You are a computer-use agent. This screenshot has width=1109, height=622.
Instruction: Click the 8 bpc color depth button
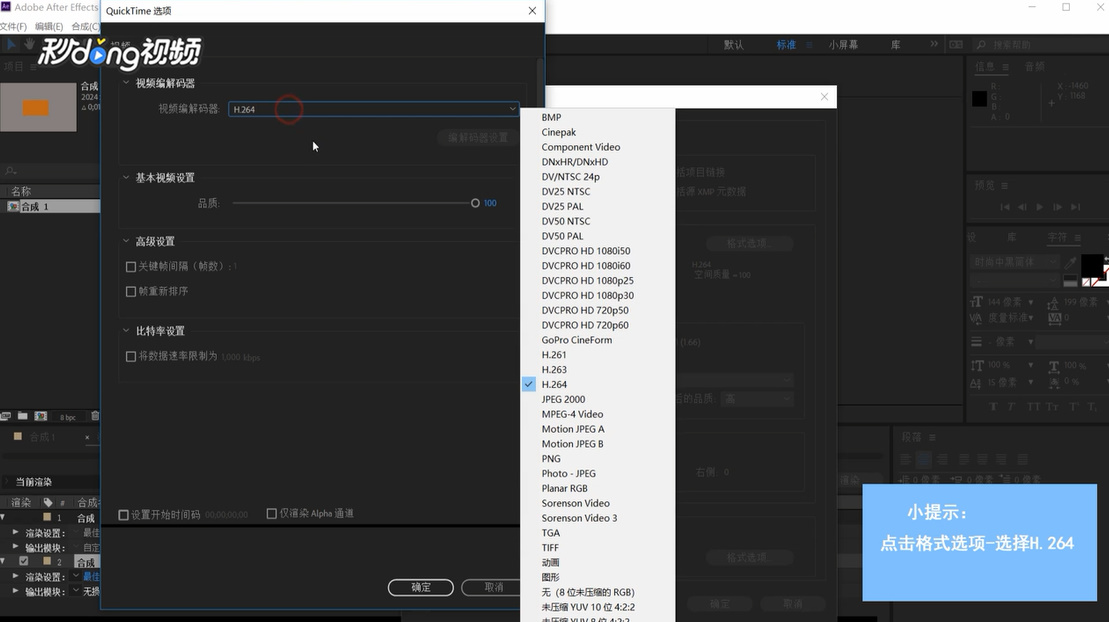[x=68, y=417]
